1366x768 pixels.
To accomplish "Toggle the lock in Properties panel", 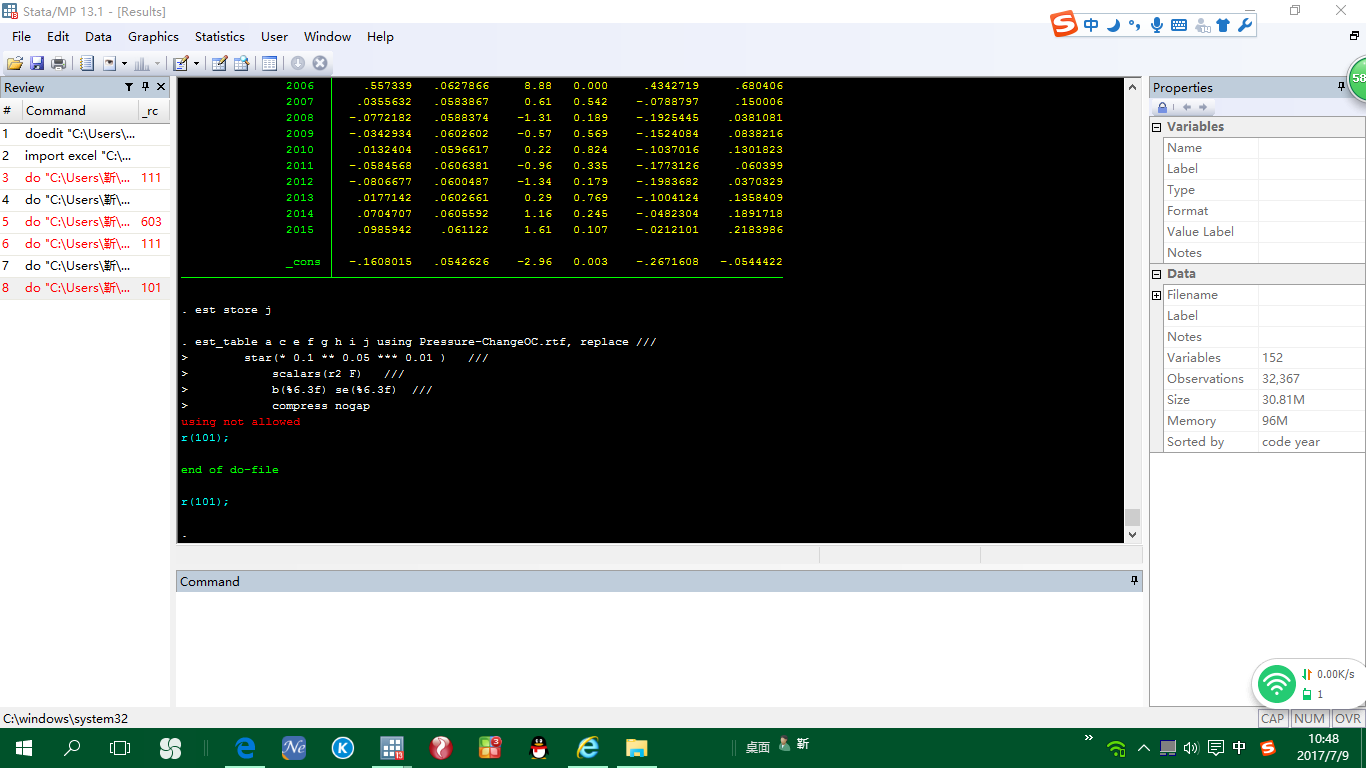I will [1162, 108].
